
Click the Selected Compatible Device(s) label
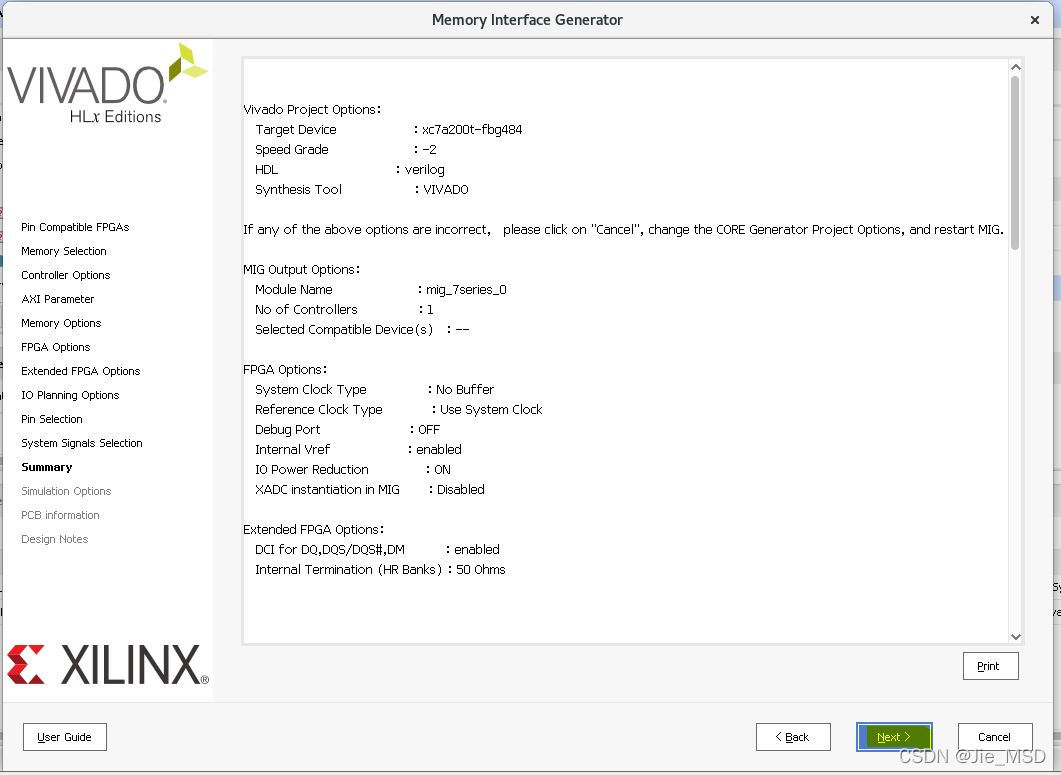pos(344,330)
